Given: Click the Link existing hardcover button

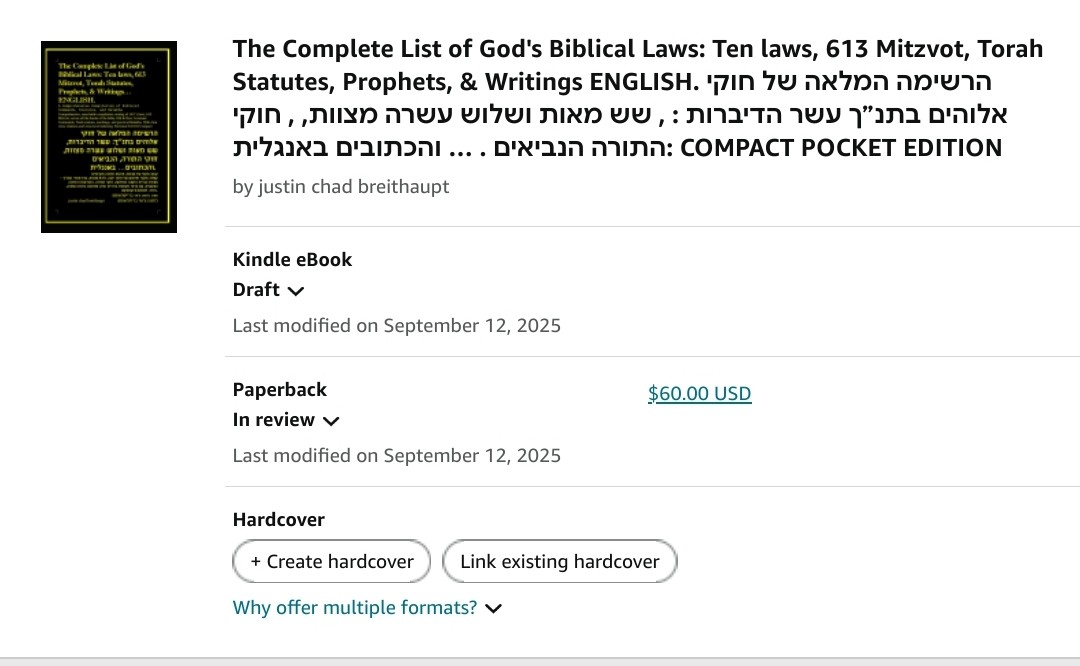Looking at the screenshot, I should 559,561.
